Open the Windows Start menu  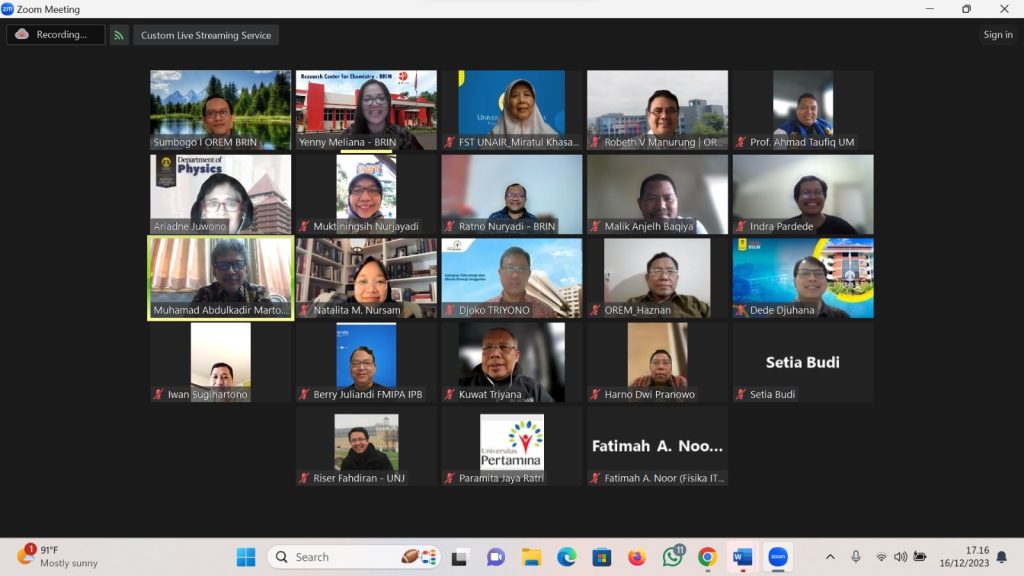pos(246,557)
